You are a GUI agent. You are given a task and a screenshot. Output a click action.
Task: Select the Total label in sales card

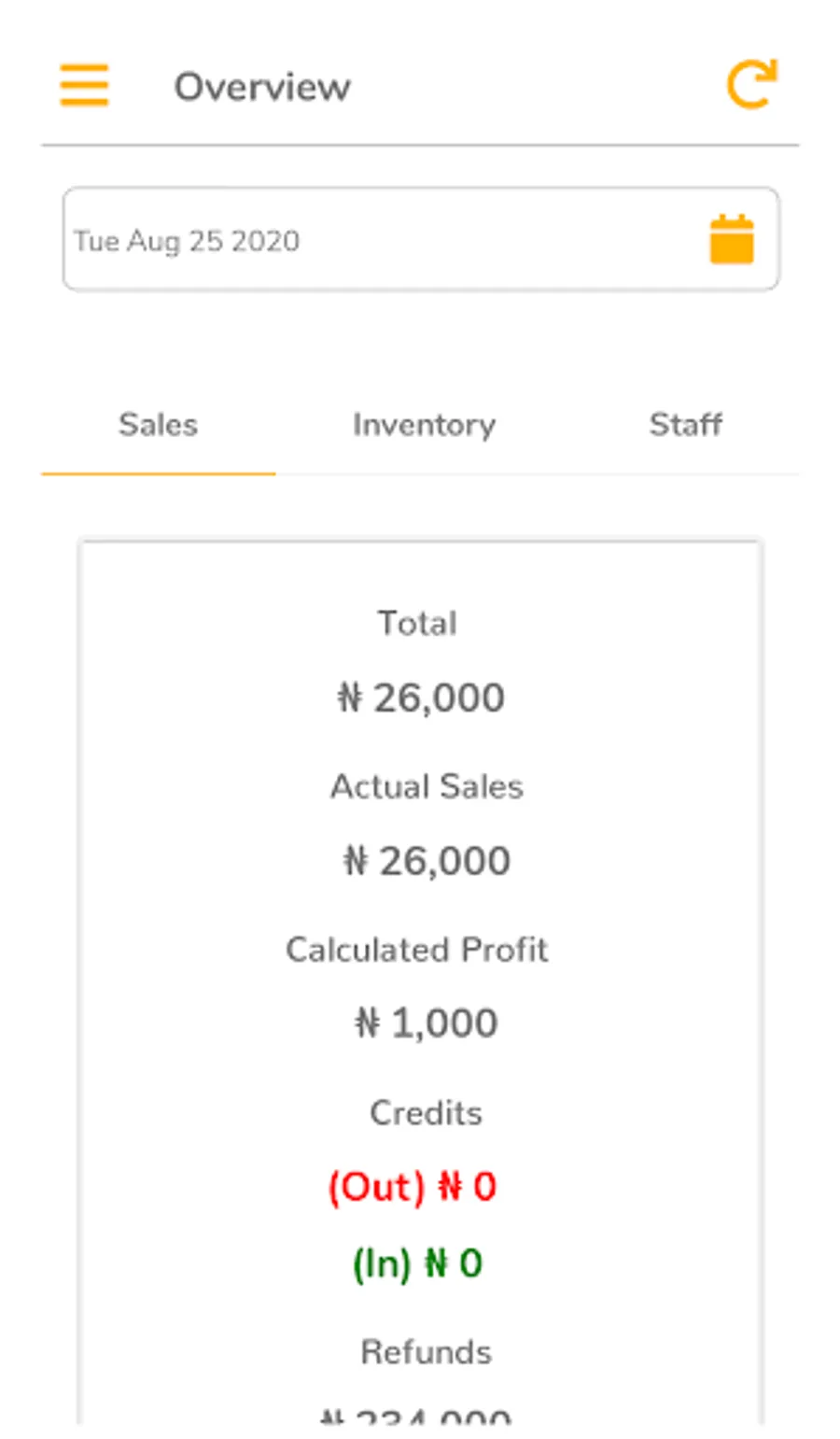point(417,623)
